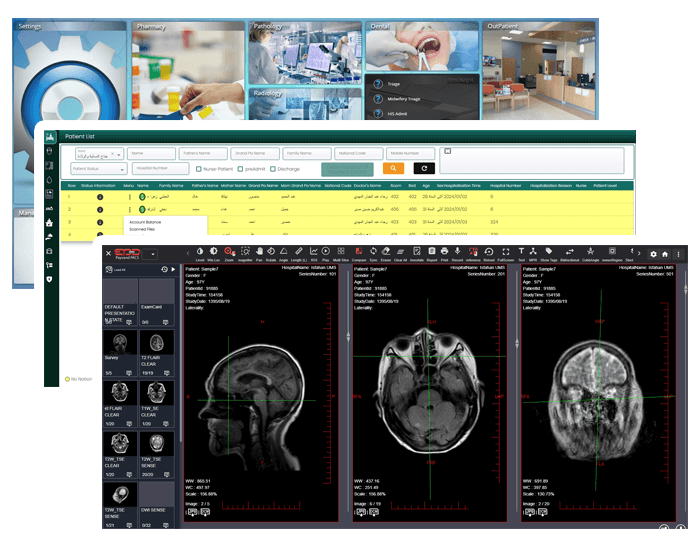Select the Eraser tool

point(386,253)
